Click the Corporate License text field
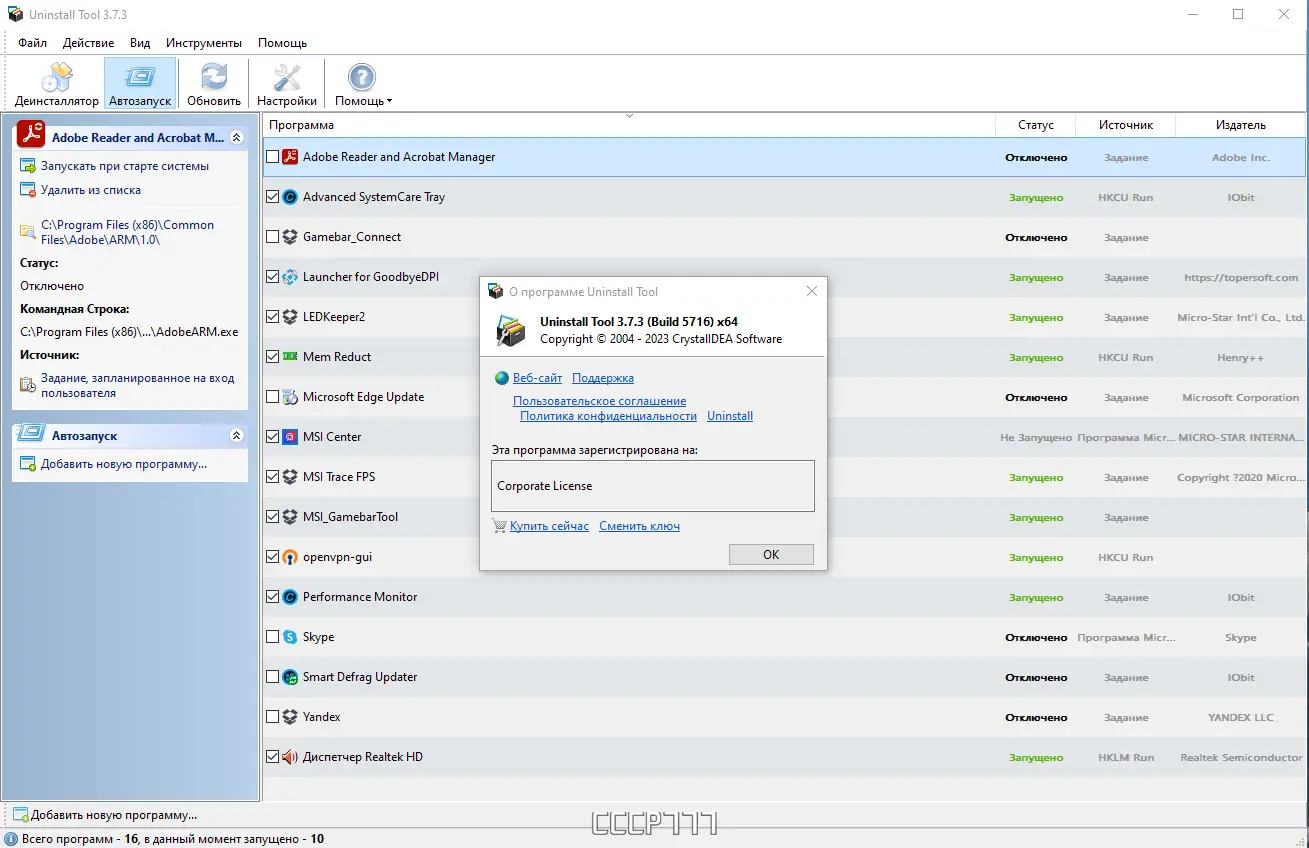 [x=652, y=486]
